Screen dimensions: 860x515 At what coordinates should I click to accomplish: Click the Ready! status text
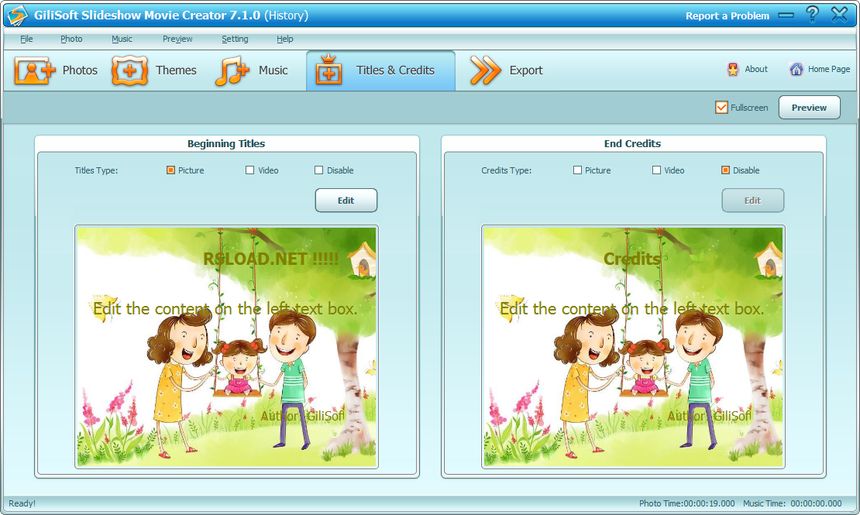[x=22, y=503]
